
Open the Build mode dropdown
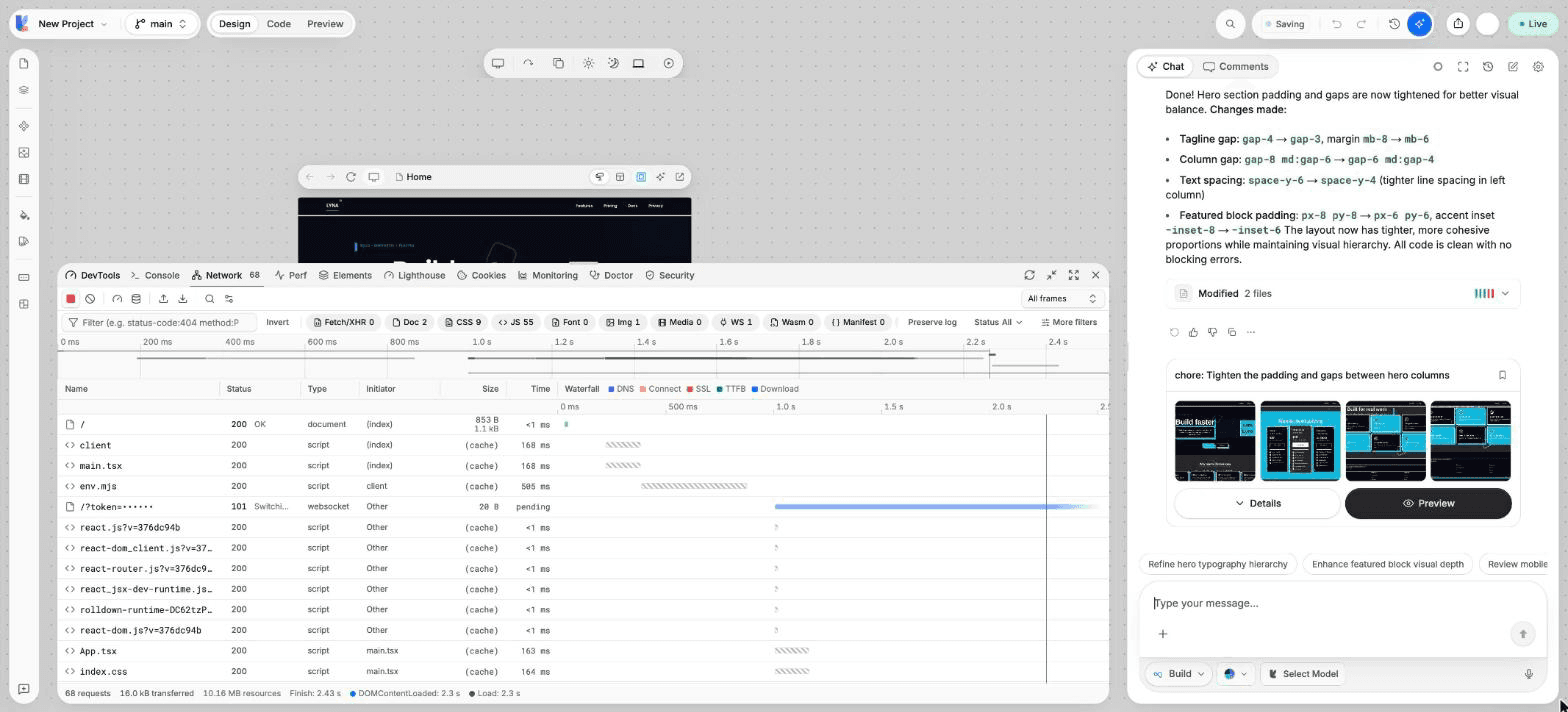(1179, 674)
